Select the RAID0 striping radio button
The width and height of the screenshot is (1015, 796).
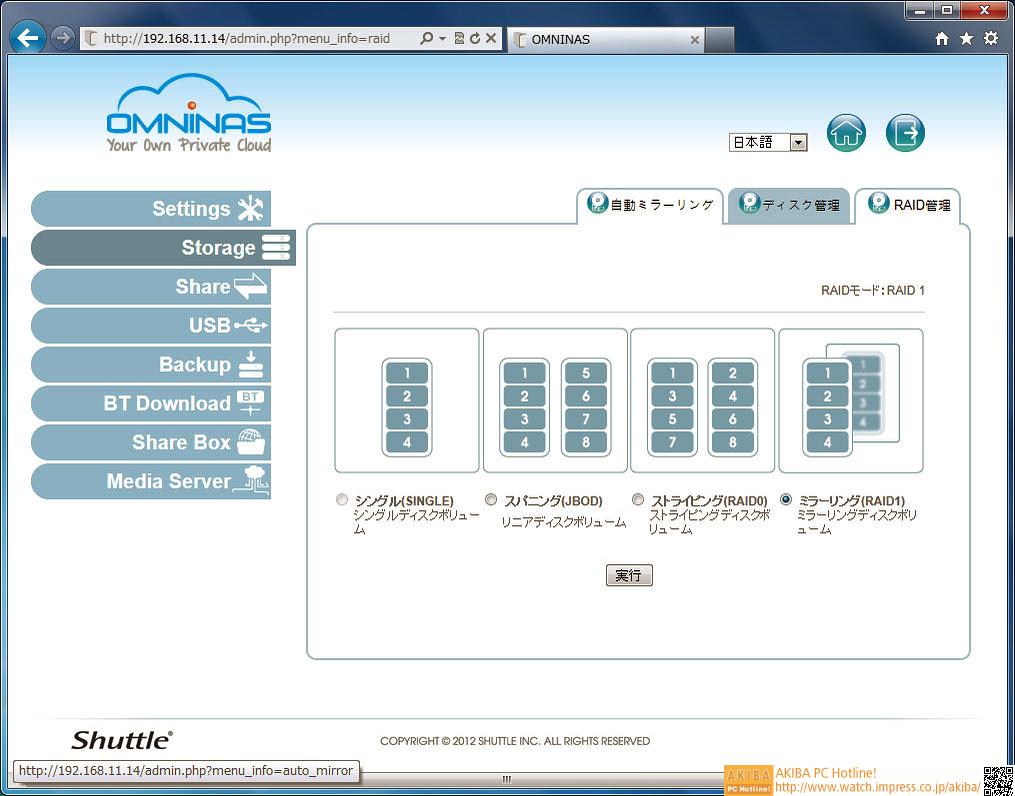coord(638,499)
